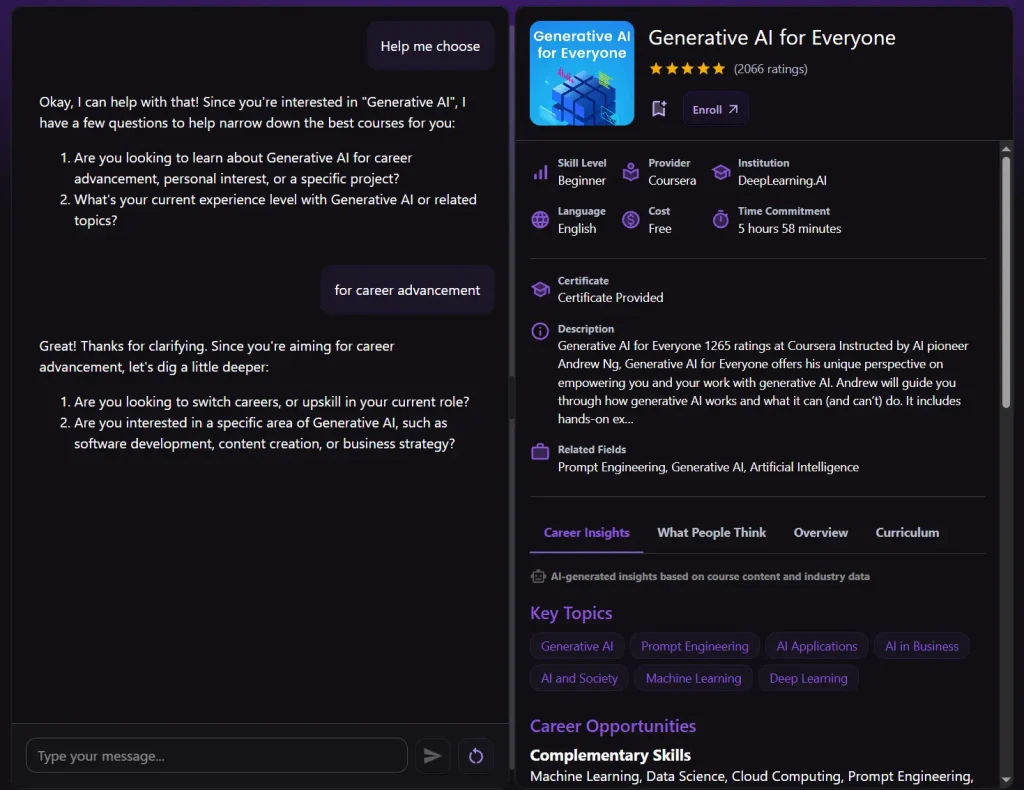The image size is (1024, 790).
Task: Click the 2066 ratings link
Action: pos(769,68)
